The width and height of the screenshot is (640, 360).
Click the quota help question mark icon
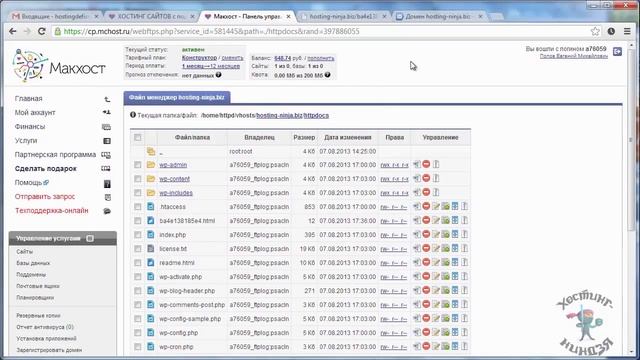(x=327, y=75)
